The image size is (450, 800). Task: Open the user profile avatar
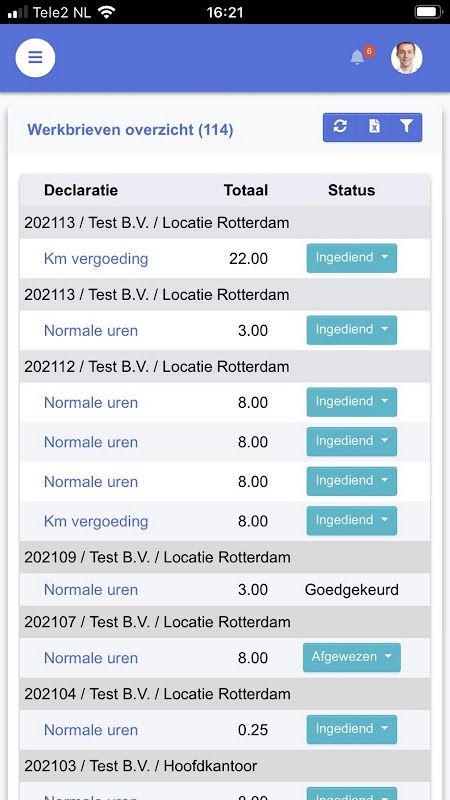click(407, 58)
